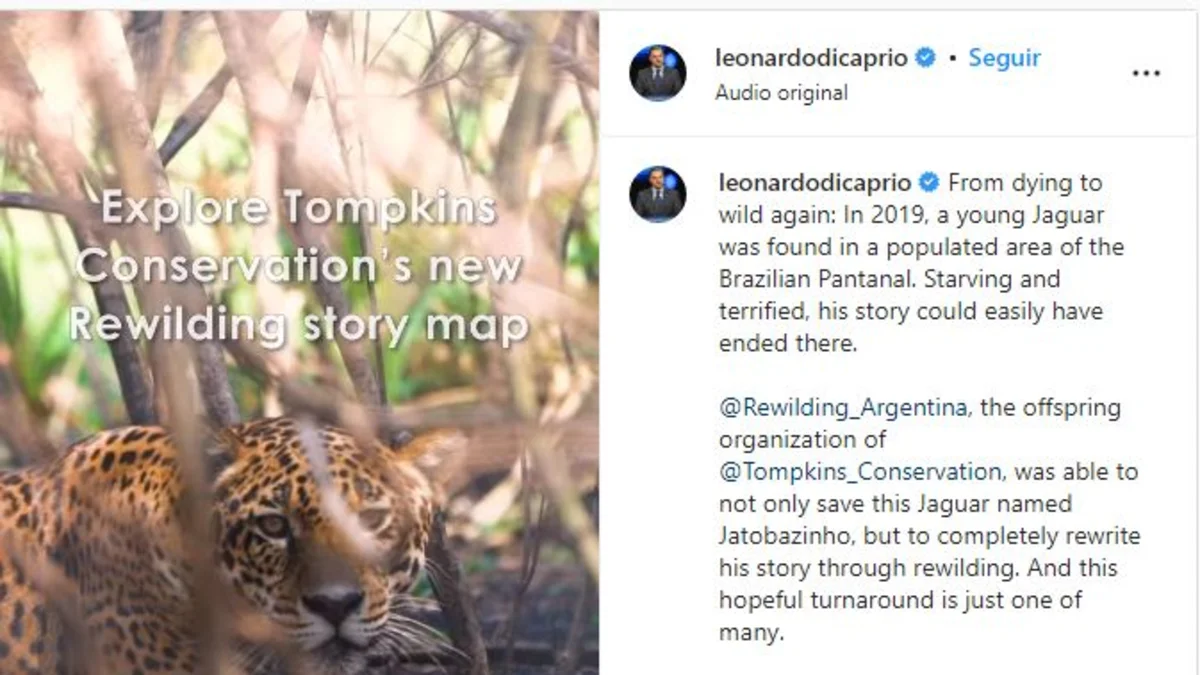Click the overlay text 'Rewilding story map'
This screenshot has width=1200, height=675.
pos(298,325)
